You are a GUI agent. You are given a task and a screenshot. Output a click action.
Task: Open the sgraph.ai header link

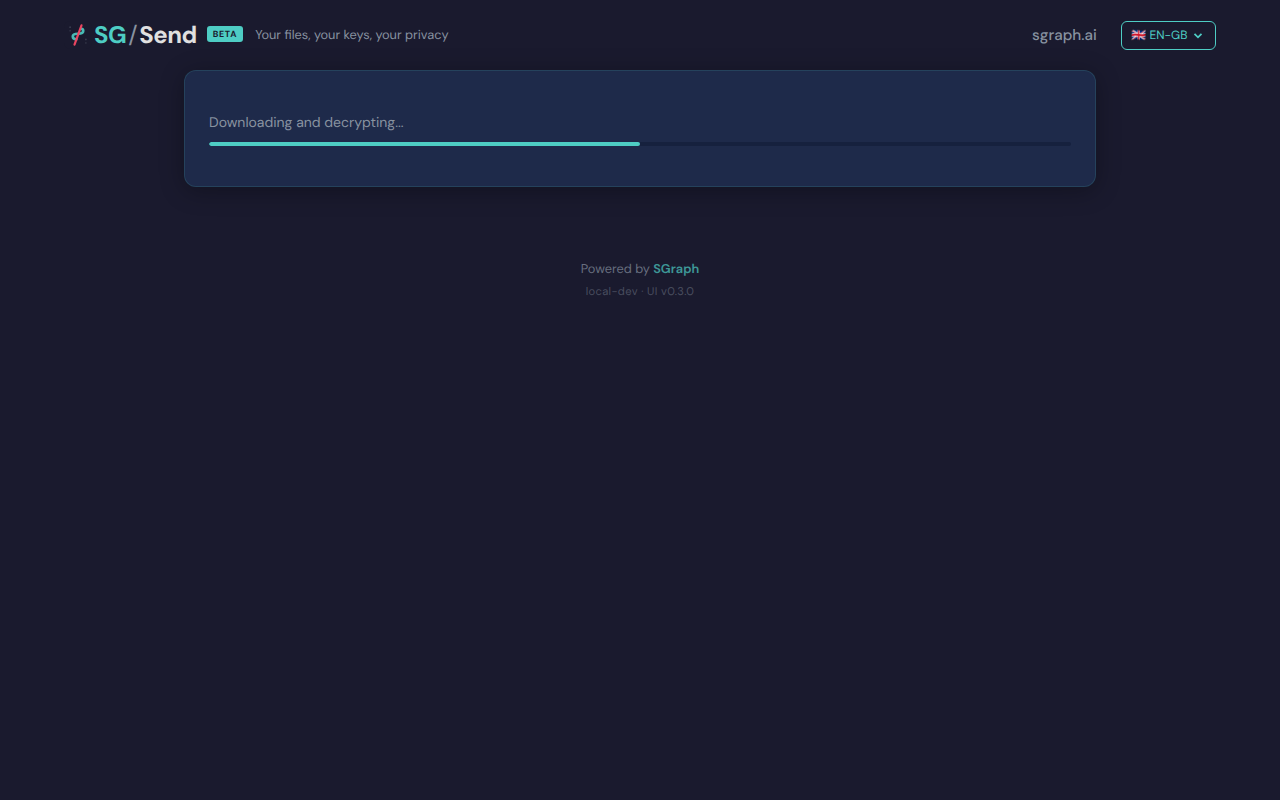click(1064, 35)
